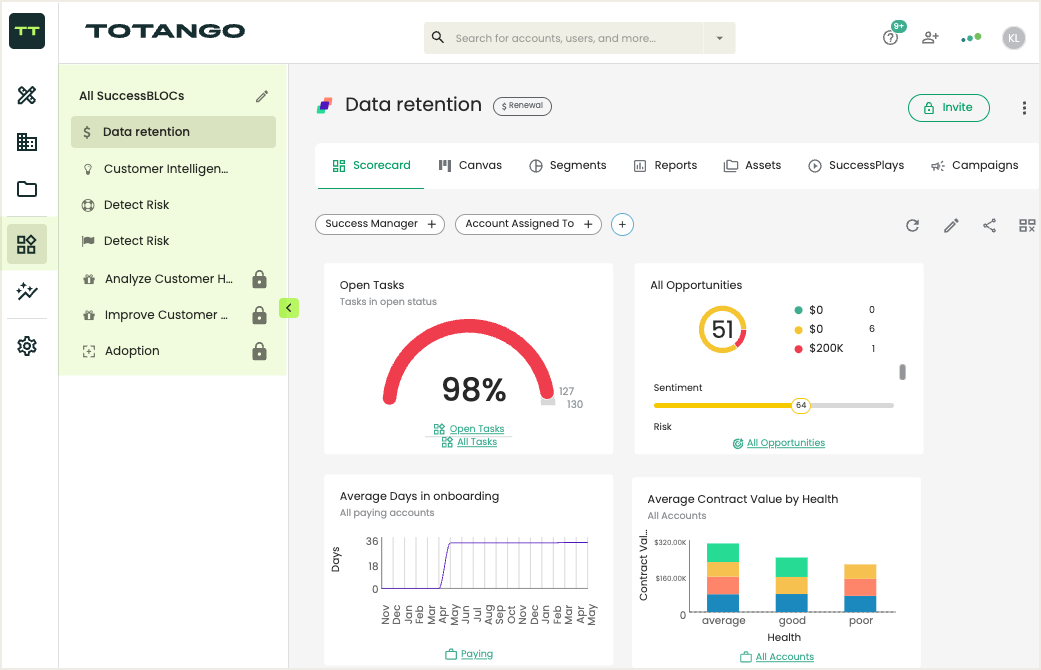Viewport: 1041px width, 670px height.
Task: Open the accounts building icon
Action: coord(27,141)
